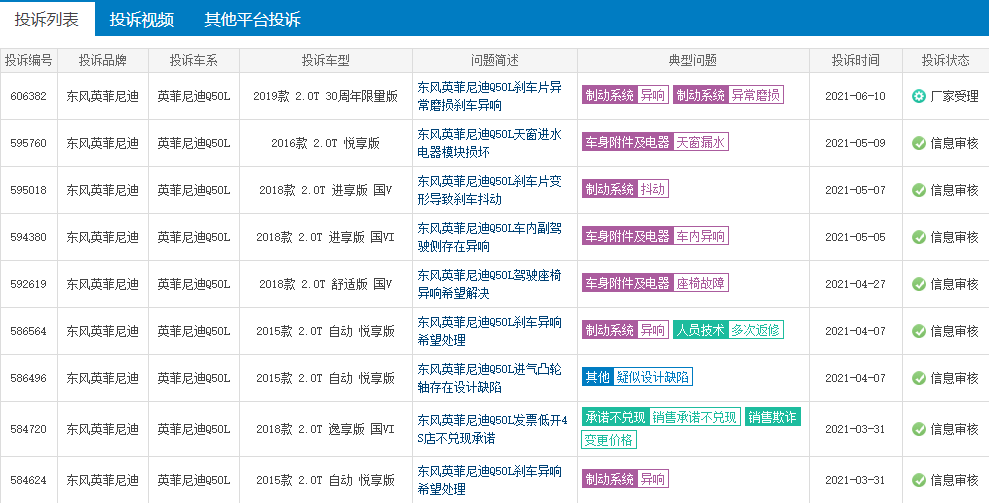Open the 其他平台投诉 tab
Viewport: 989px width, 503px height.
252,20
